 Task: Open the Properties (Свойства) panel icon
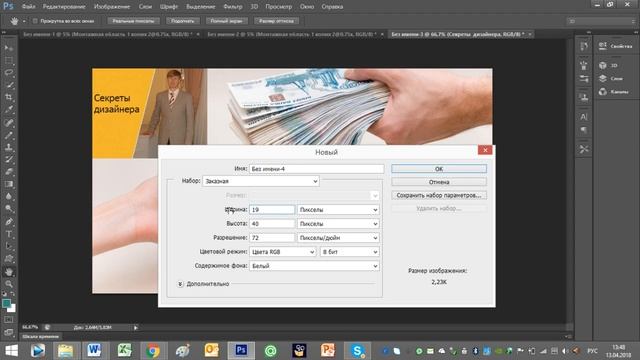point(603,46)
